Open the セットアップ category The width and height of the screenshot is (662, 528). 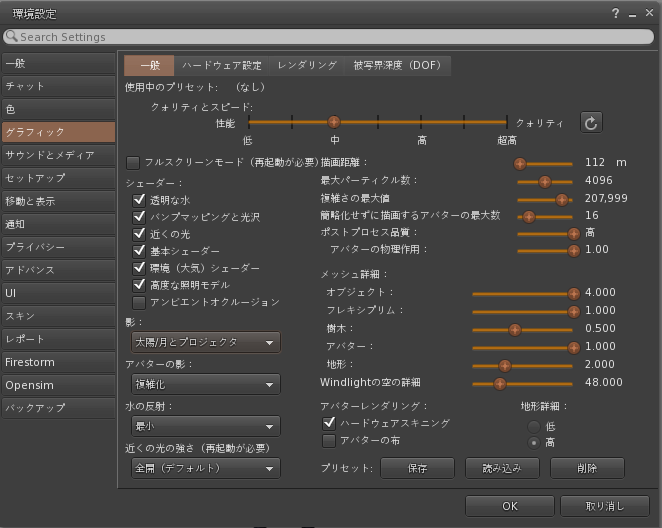(x=58, y=178)
